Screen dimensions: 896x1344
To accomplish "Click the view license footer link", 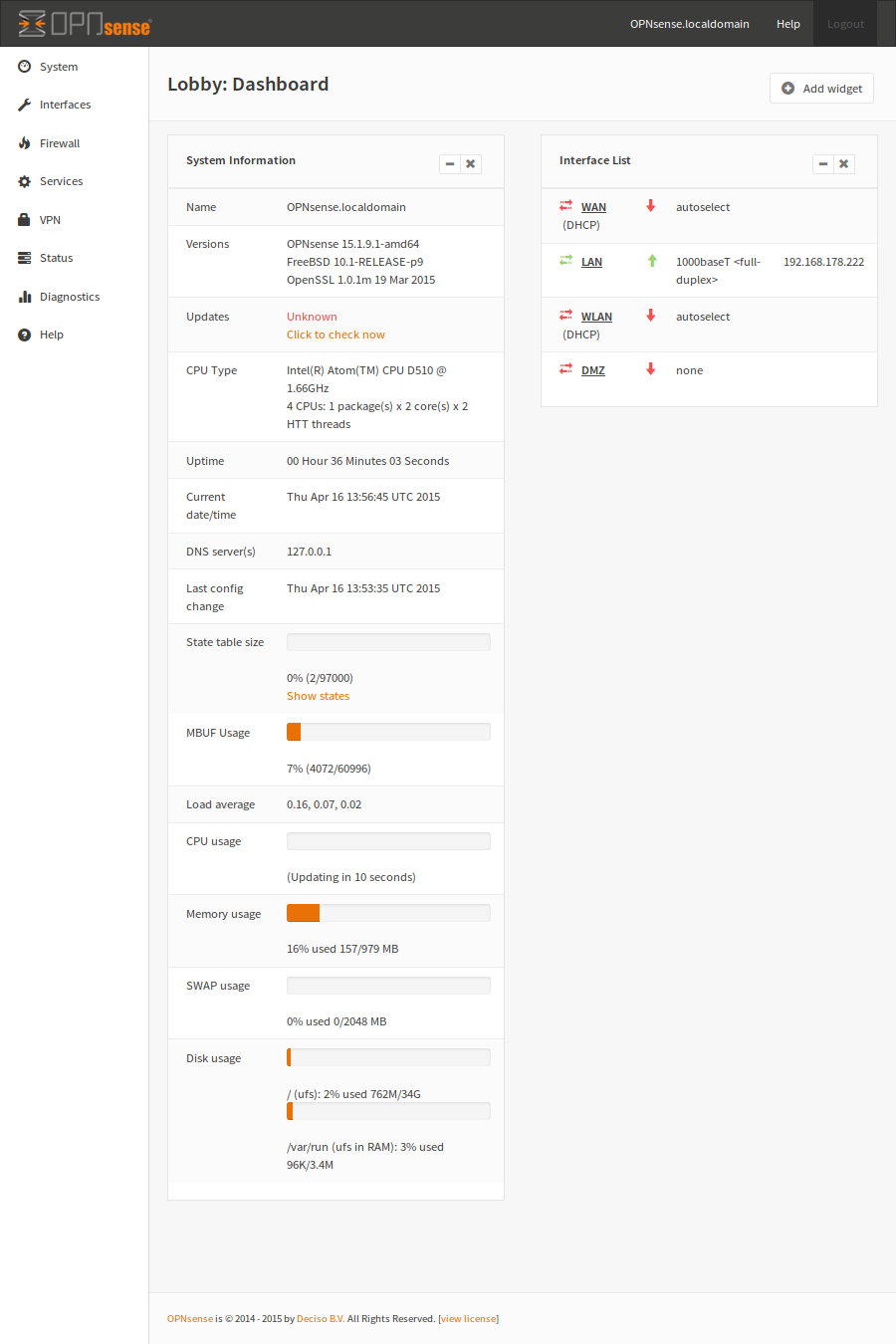I will 468,1318.
